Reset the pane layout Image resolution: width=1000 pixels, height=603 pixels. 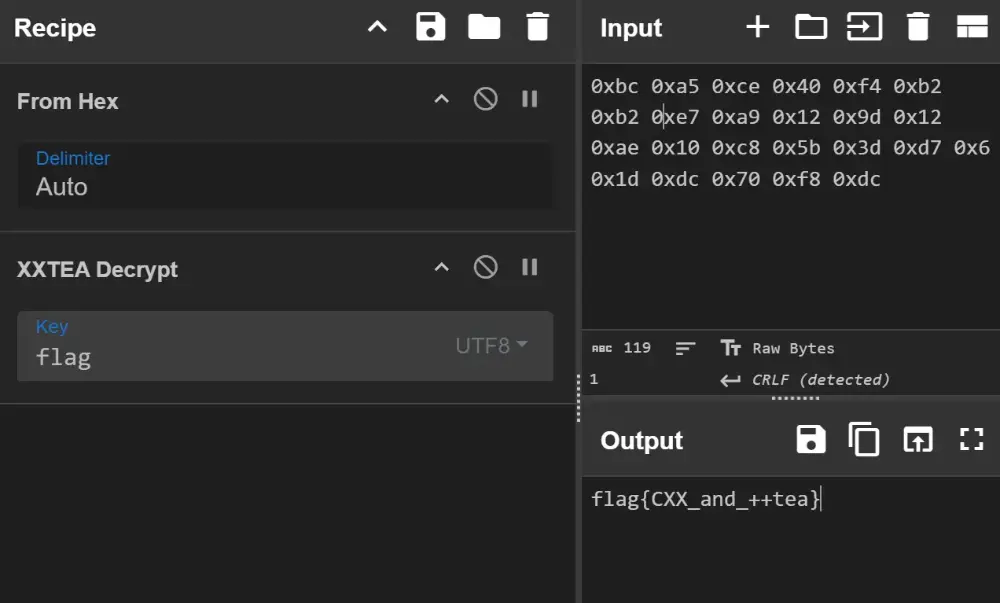point(972,27)
